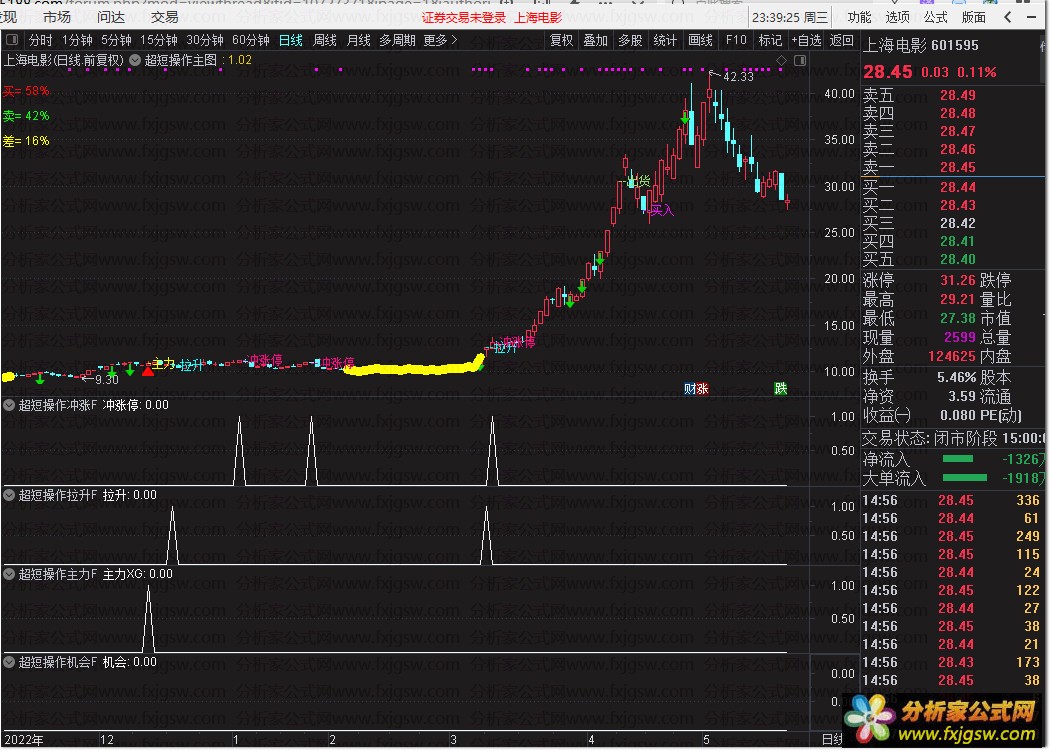Click the 2022年 timeline label
Image resolution: width=1052 pixels, height=751 pixels.
24,740
